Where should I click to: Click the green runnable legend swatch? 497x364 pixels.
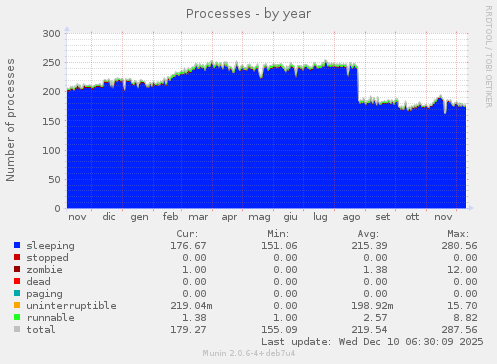point(17,317)
